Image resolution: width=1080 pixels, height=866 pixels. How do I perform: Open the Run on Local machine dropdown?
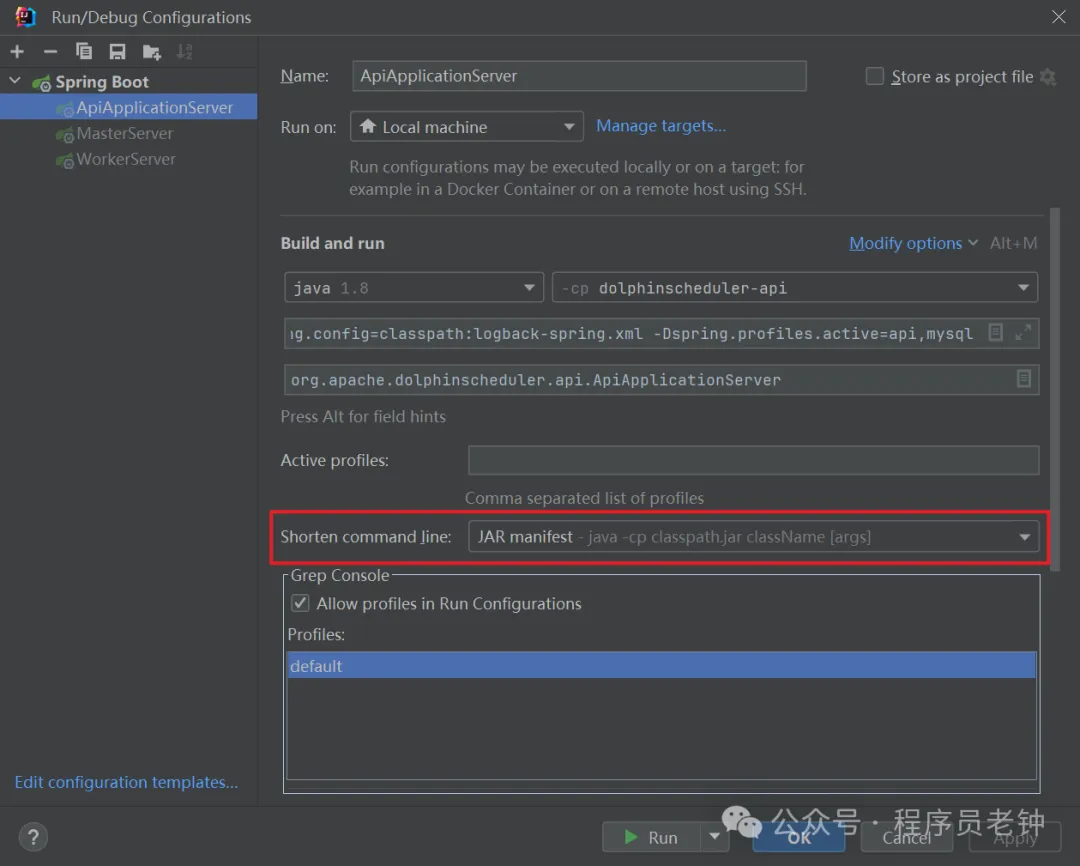pos(466,127)
